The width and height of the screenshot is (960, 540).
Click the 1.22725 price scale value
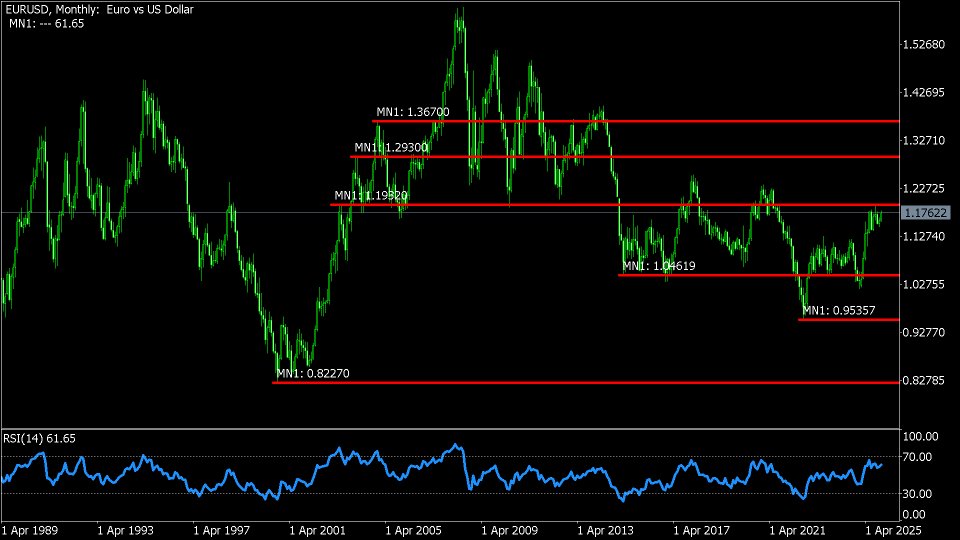click(924, 188)
